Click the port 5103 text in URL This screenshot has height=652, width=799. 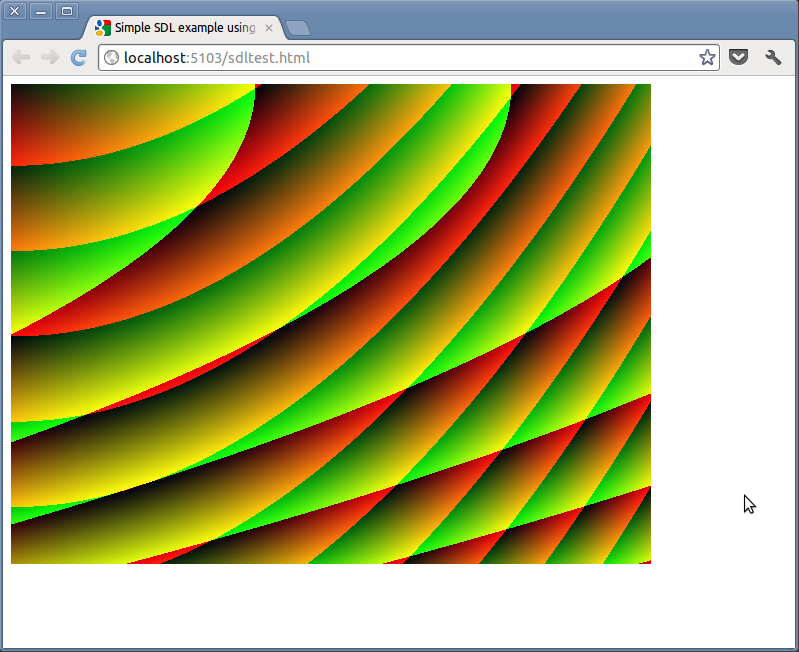pyautogui.click(x=205, y=58)
